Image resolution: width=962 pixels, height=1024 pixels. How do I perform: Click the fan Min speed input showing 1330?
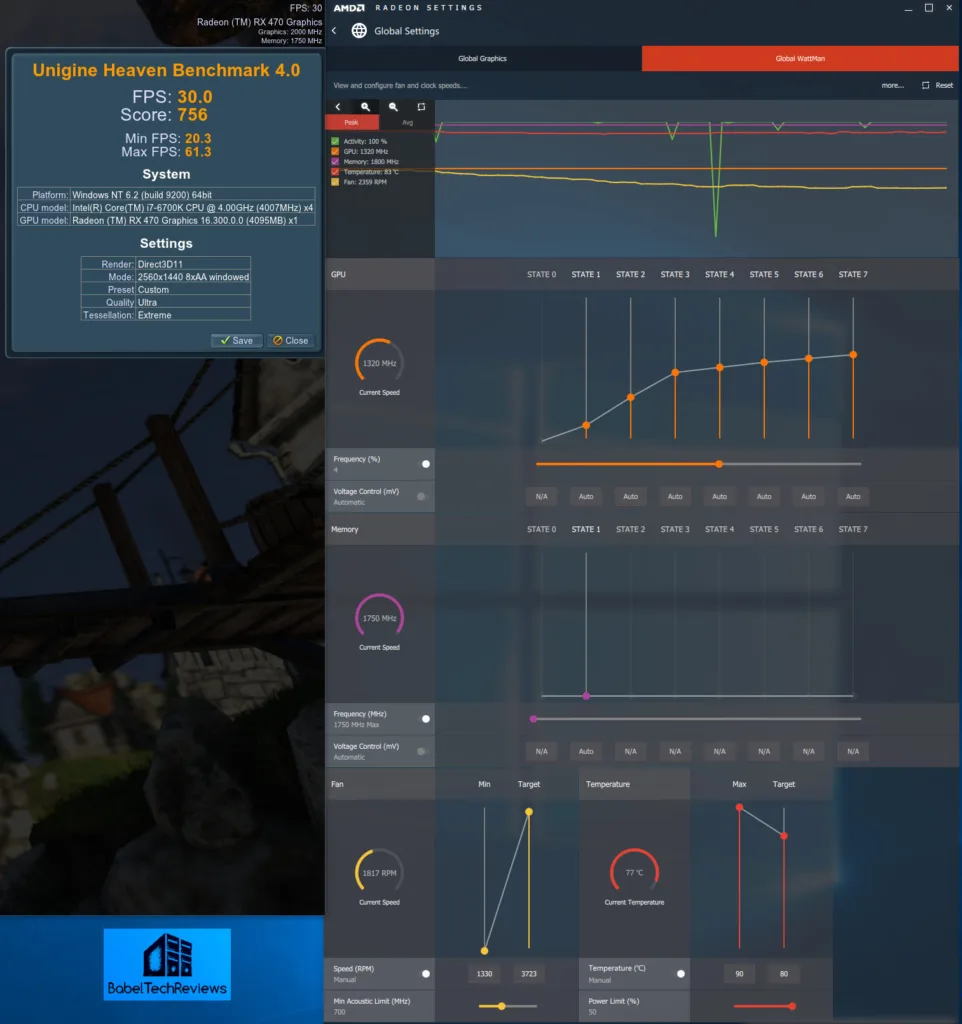point(485,973)
